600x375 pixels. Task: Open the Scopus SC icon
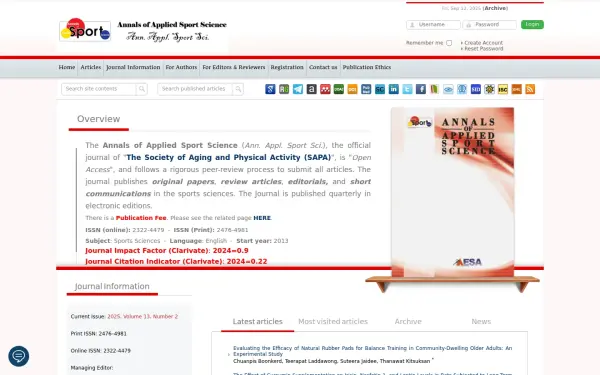pyautogui.click(x=380, y=89)
